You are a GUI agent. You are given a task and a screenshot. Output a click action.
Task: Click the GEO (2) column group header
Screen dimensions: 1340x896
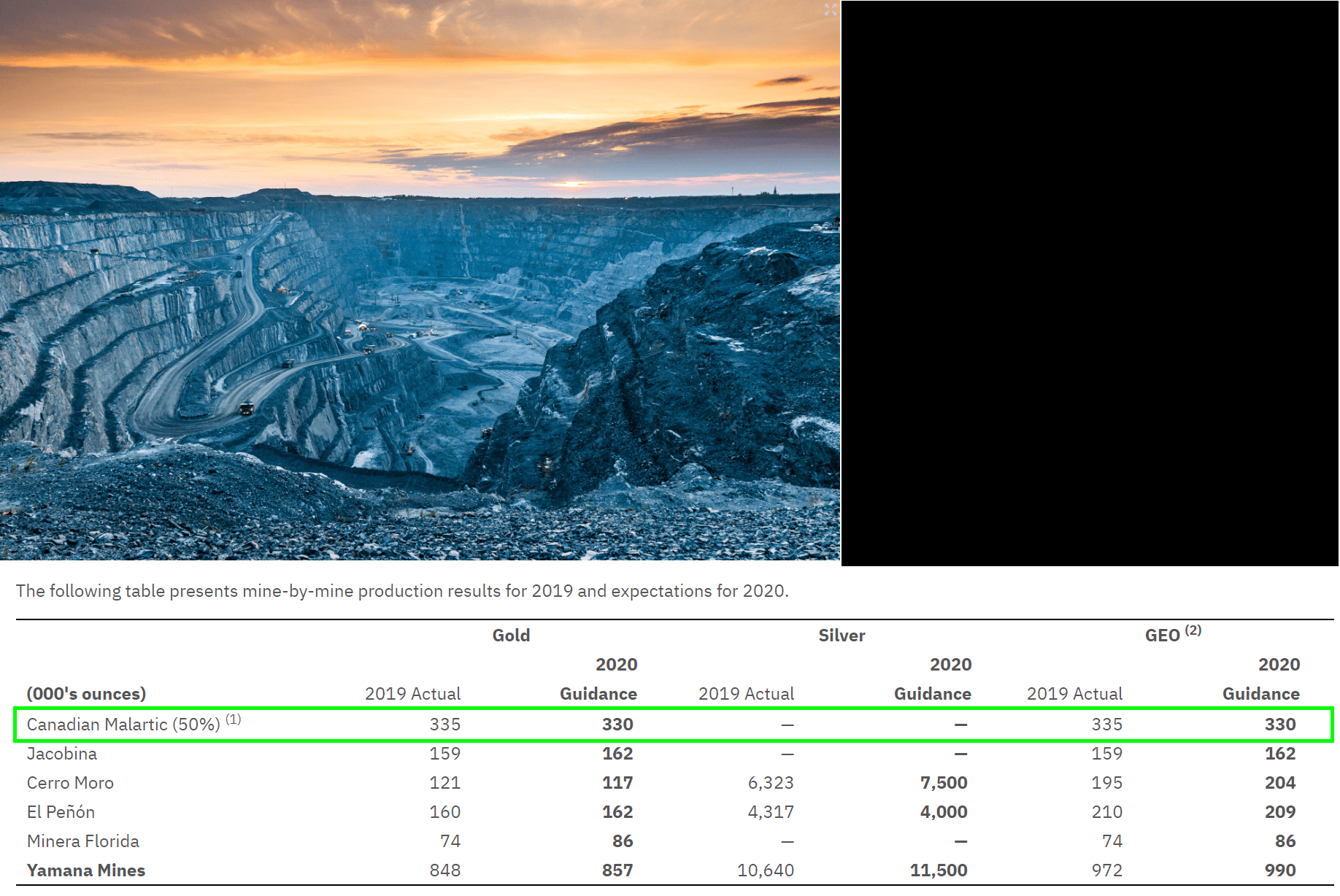point(1173,634)
